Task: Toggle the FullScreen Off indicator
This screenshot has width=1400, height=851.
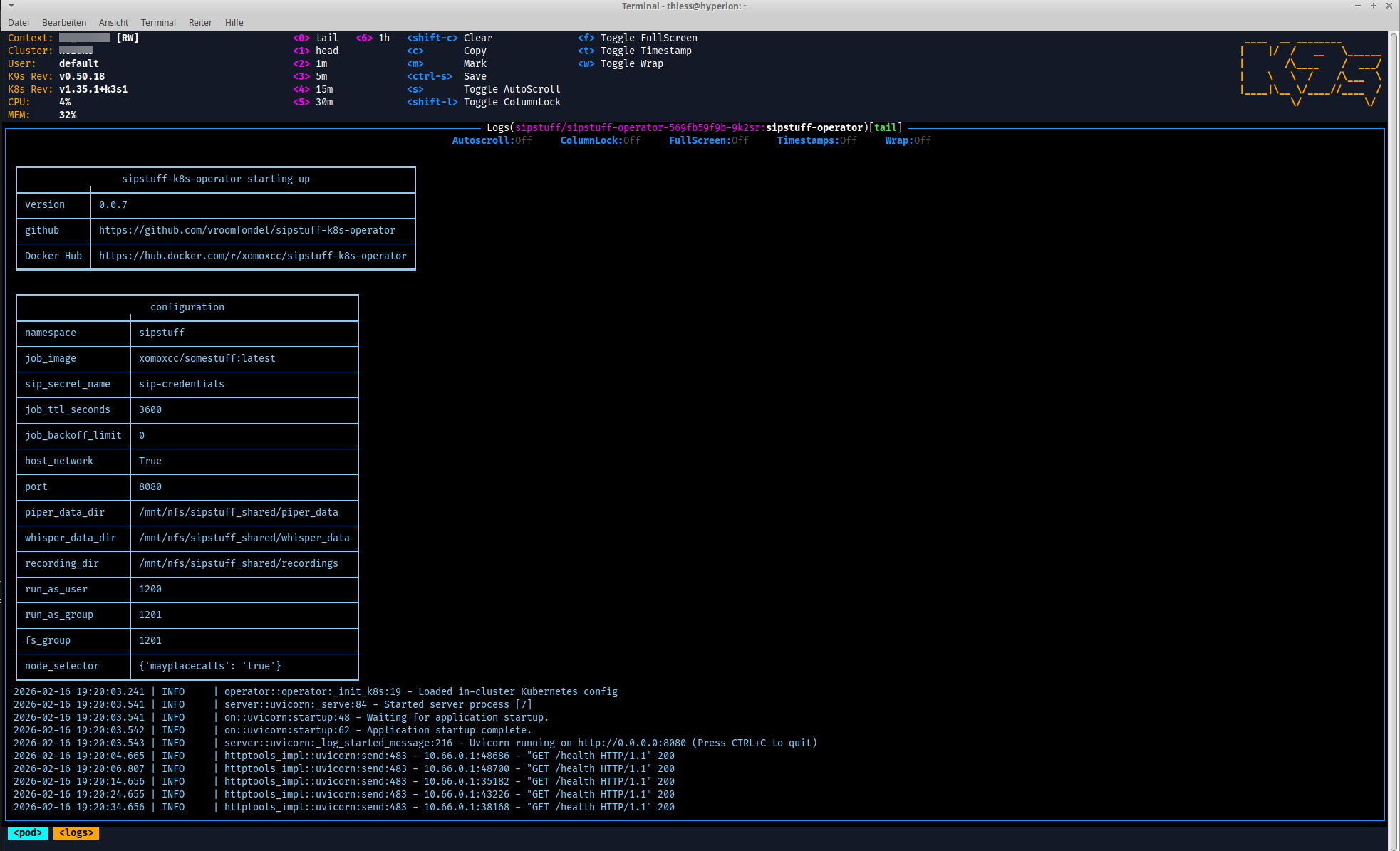Action: pos(708,140)
